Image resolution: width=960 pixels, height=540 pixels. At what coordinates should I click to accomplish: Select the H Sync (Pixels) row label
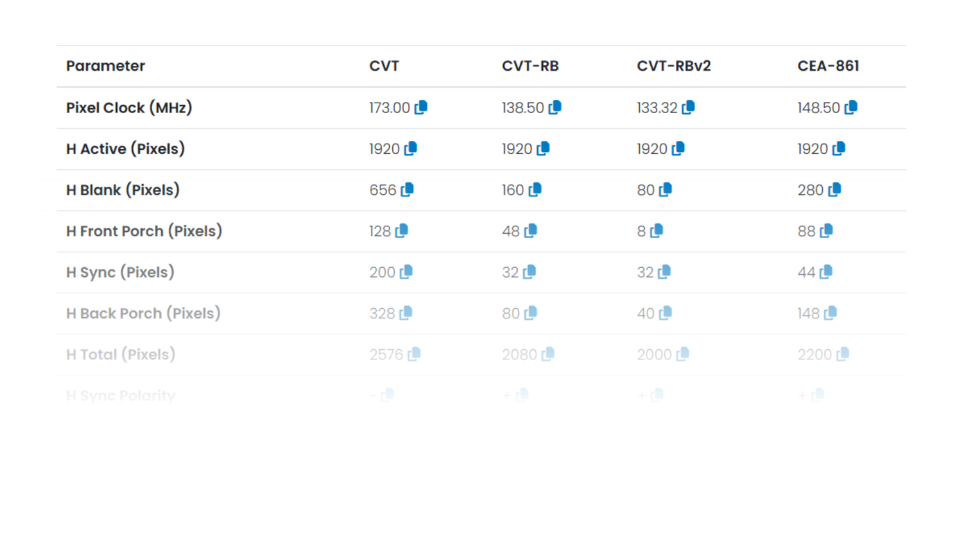120,272
